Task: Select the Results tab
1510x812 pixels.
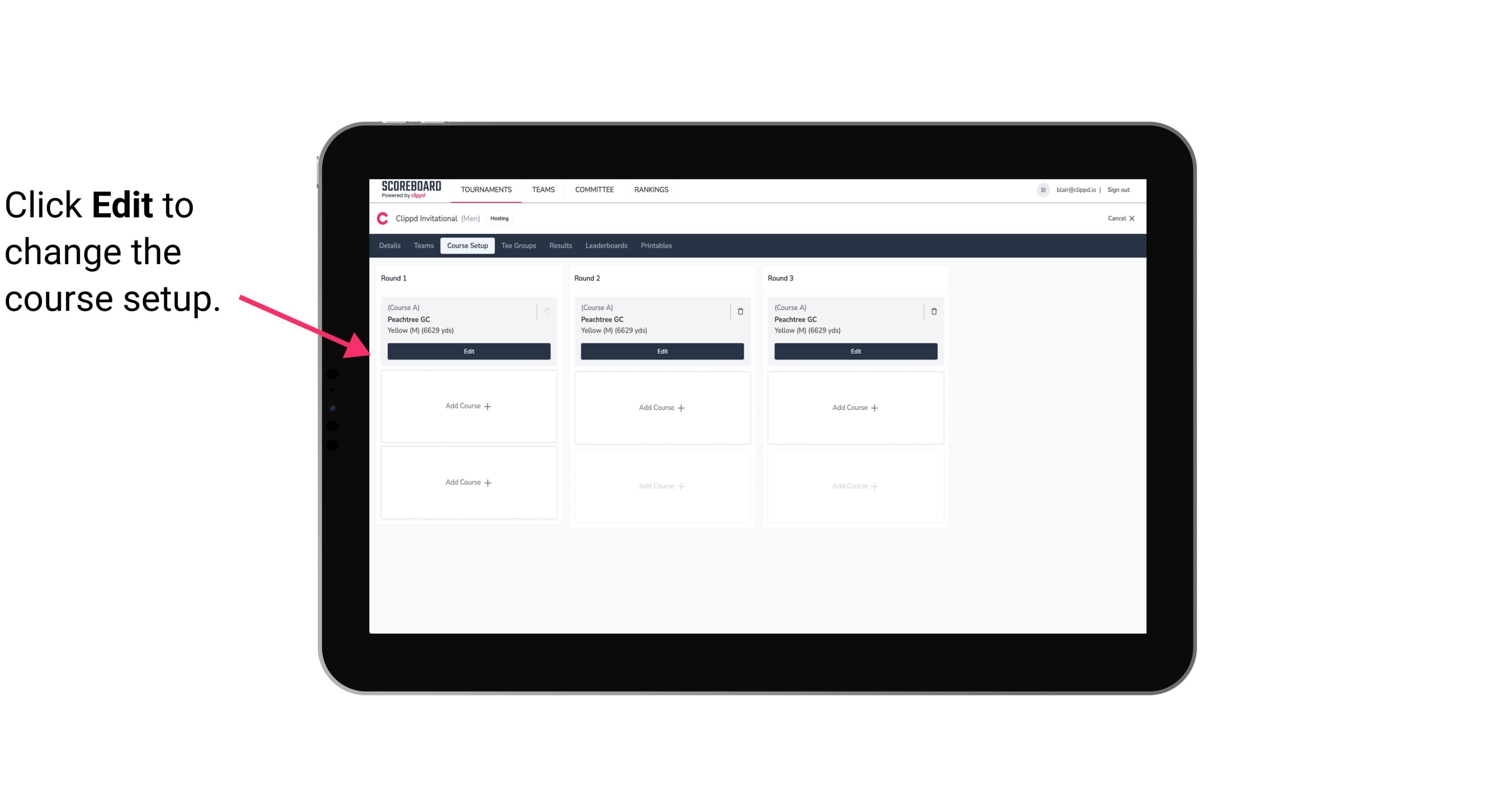Action: 561,245
